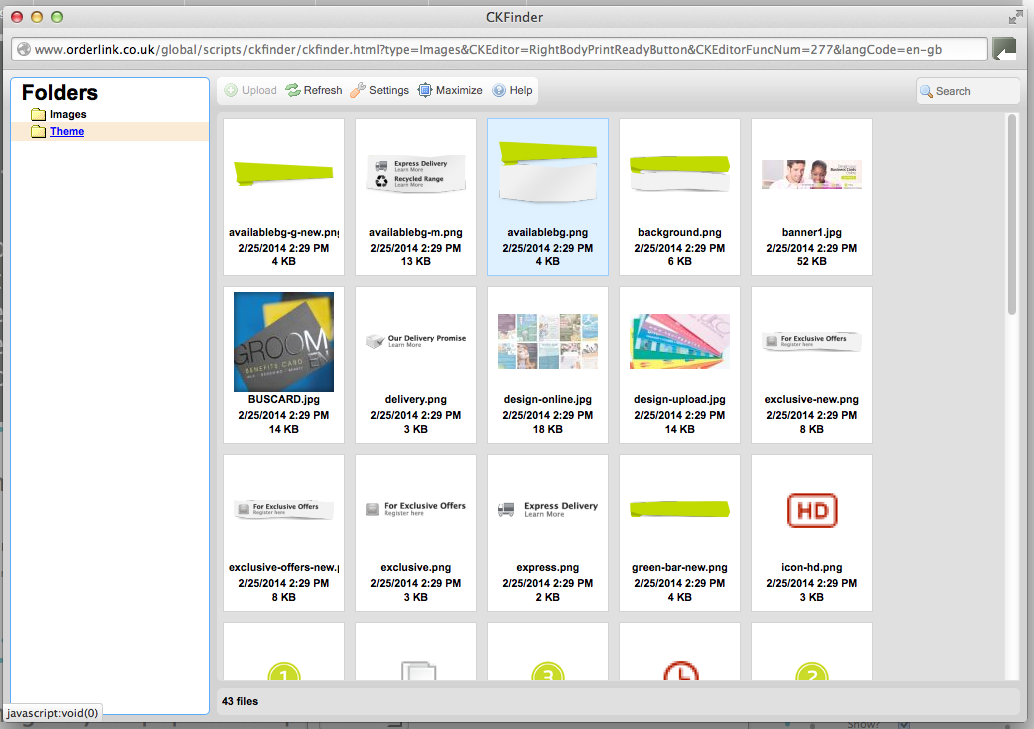Click the fullscreen arrows icon in the title bar
The height and width of the screenshot is (729, 1034).
(x=1016, y=17)
